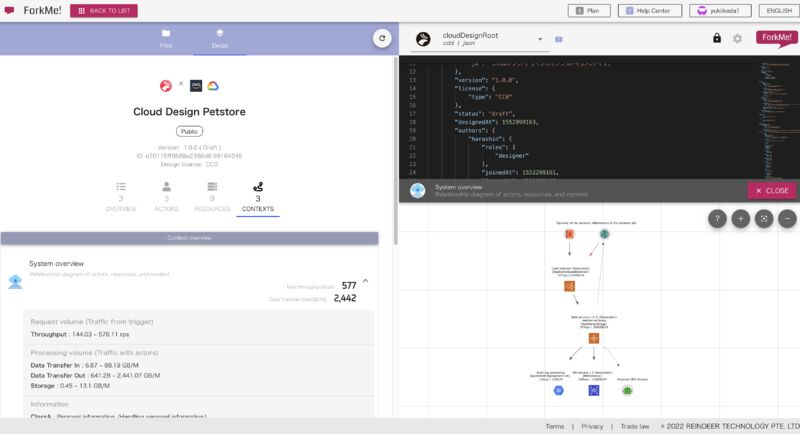Screen dimensions: 800x434
Task: Switch to the Files tab
Action: point(166,39)
